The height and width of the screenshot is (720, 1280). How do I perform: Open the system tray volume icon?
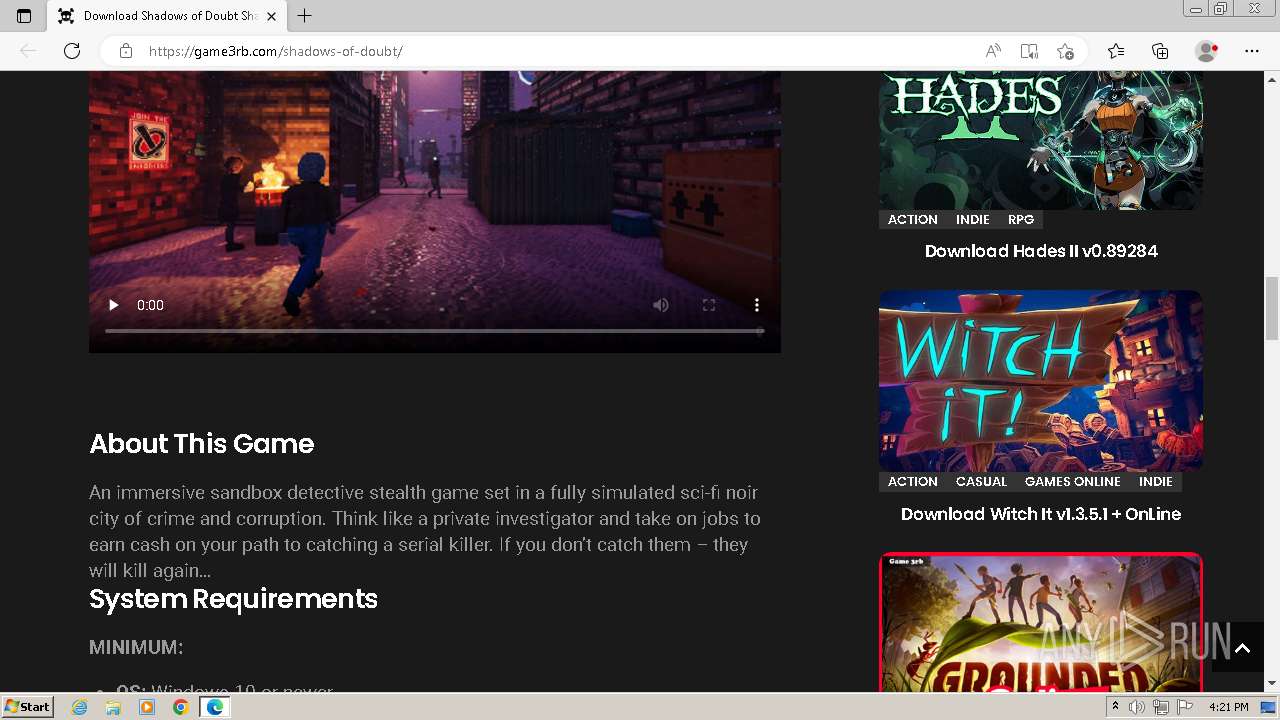click(x=1137, y=707)
